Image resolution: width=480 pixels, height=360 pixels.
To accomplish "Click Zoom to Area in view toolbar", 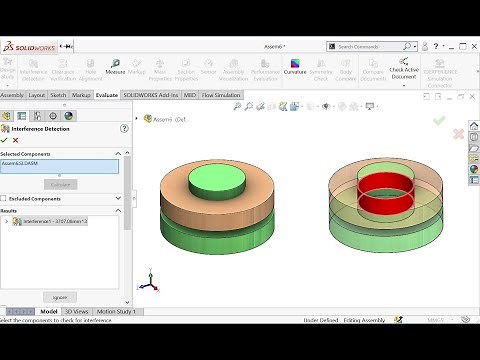I will pyautogui.click(x=249, y=106).
